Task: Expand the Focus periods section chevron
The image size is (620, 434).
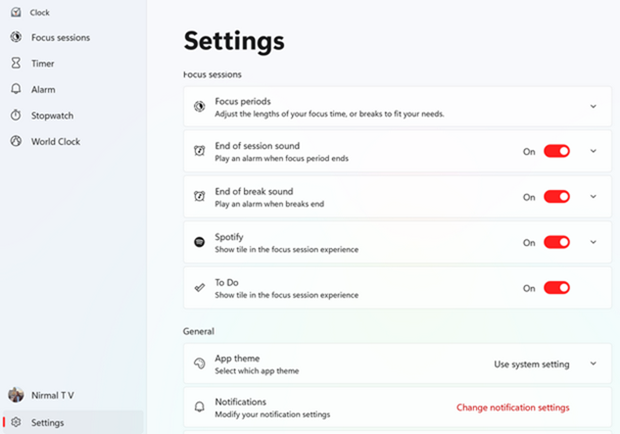Action: tap(593, 106)
